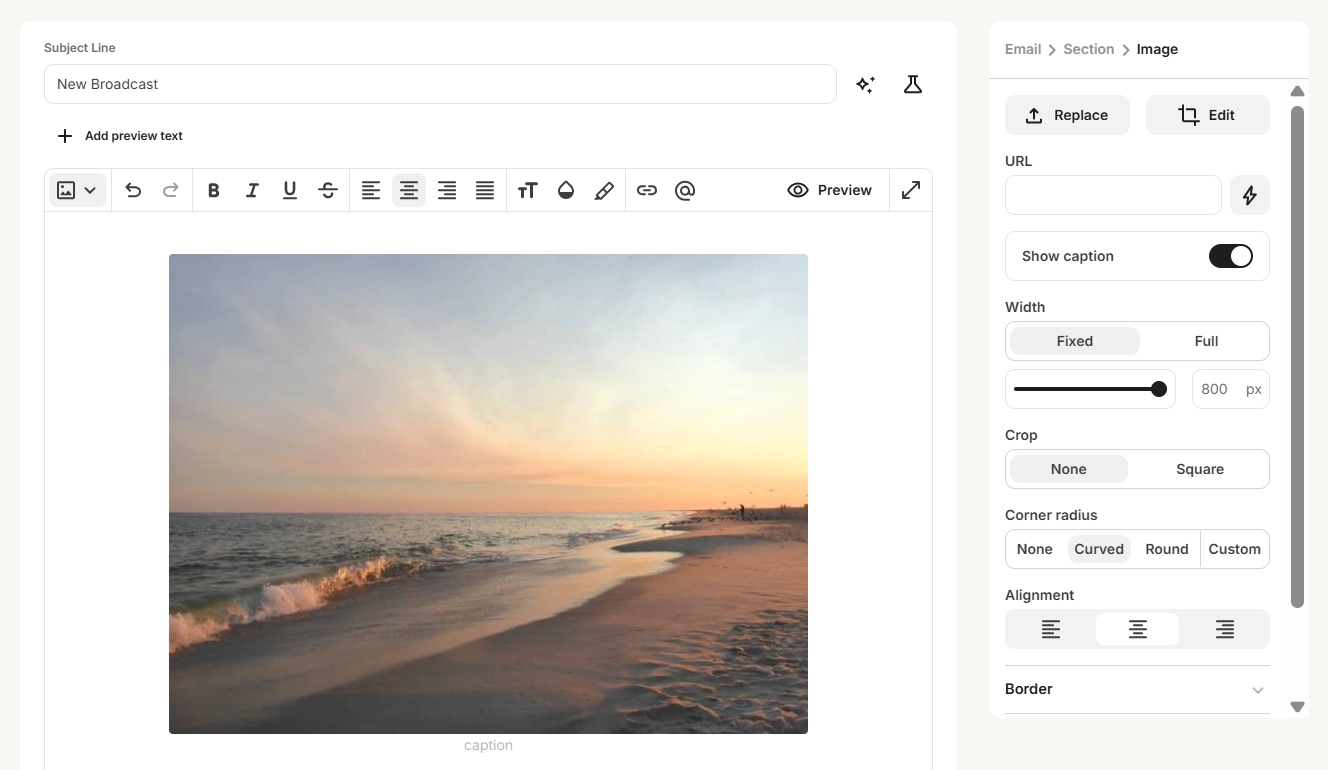Open the AI sparkle assistant beside Subject Line
This screenshot has height=770, width=1328.
pos(865,84)
